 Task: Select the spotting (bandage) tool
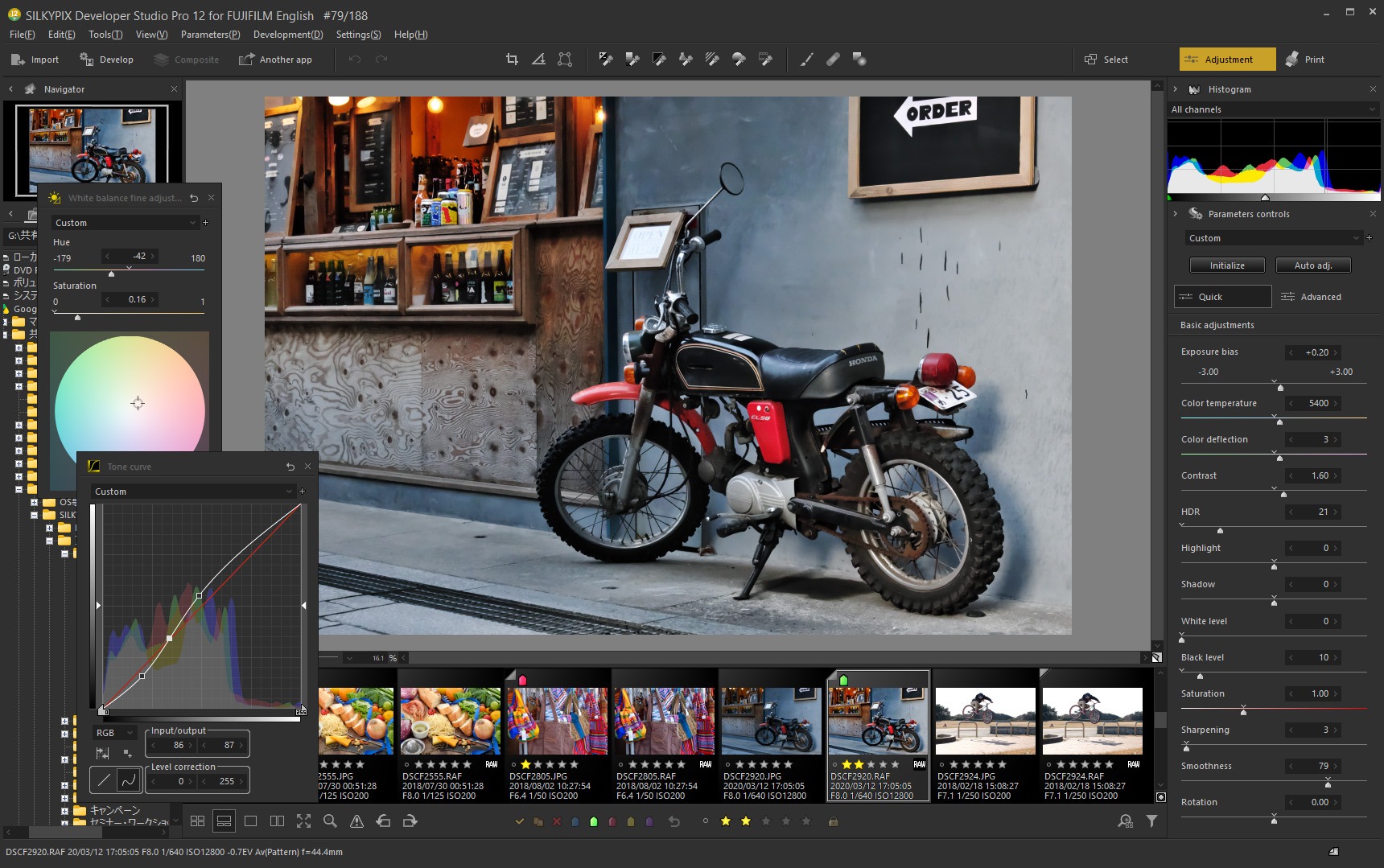(x=833, y=59)
